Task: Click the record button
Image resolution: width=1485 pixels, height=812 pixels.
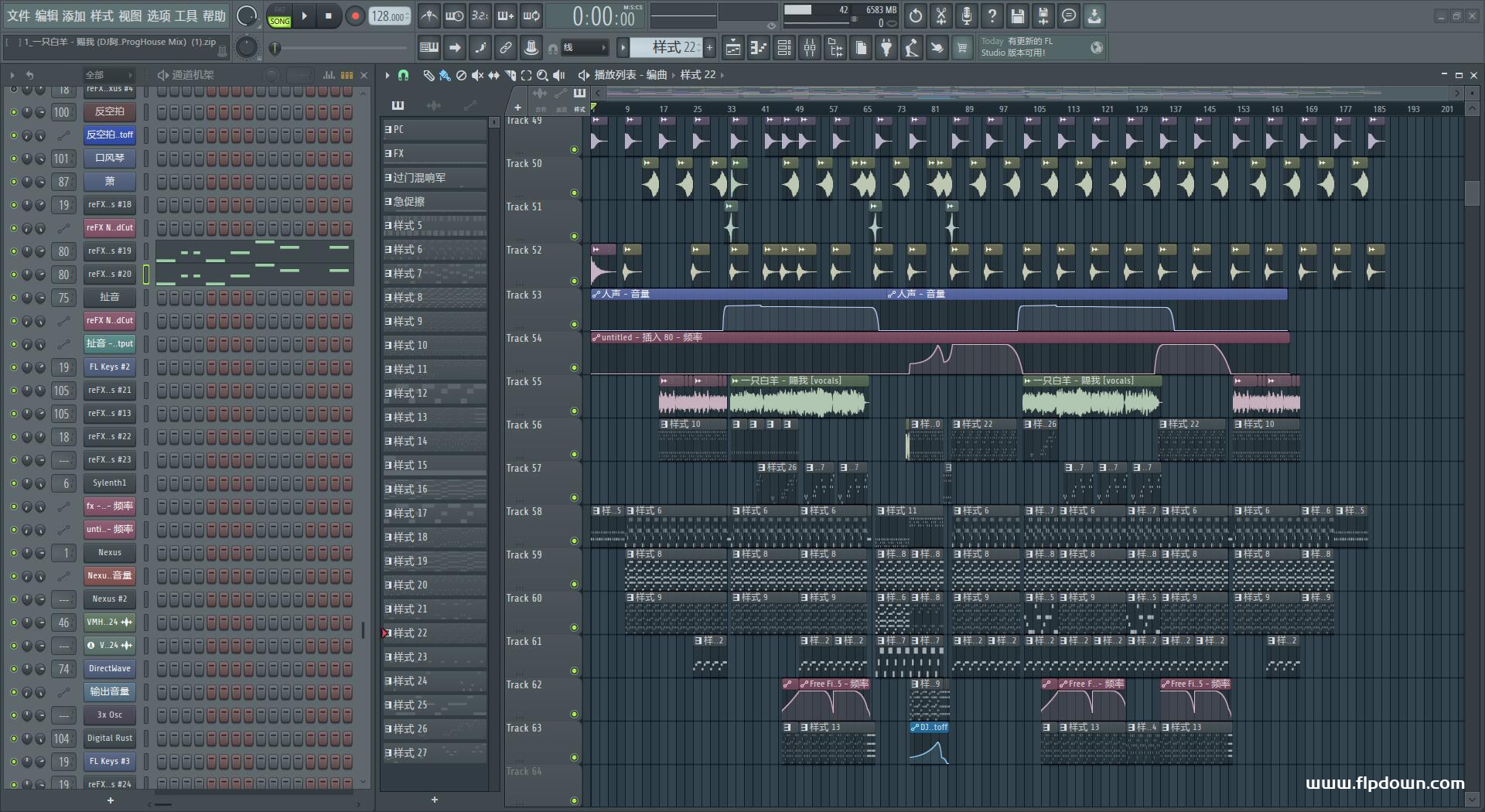Action: [x=355, y=16]
